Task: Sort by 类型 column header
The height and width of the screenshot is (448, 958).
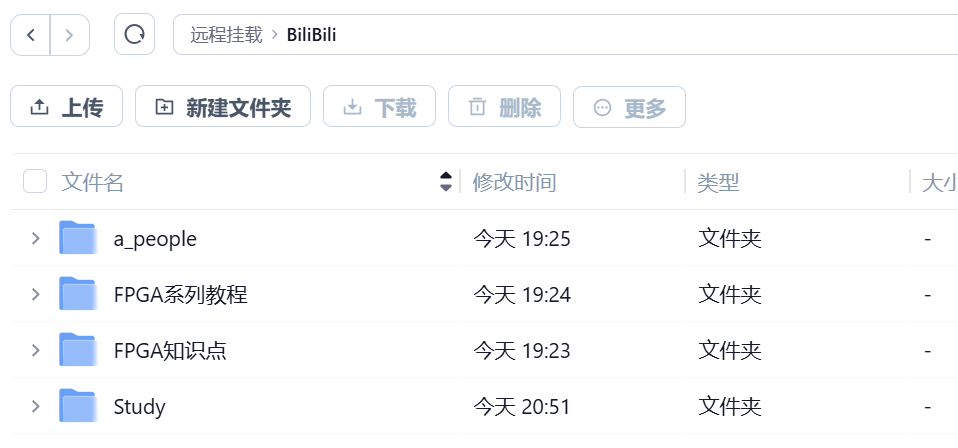Action: coord(718,182)
